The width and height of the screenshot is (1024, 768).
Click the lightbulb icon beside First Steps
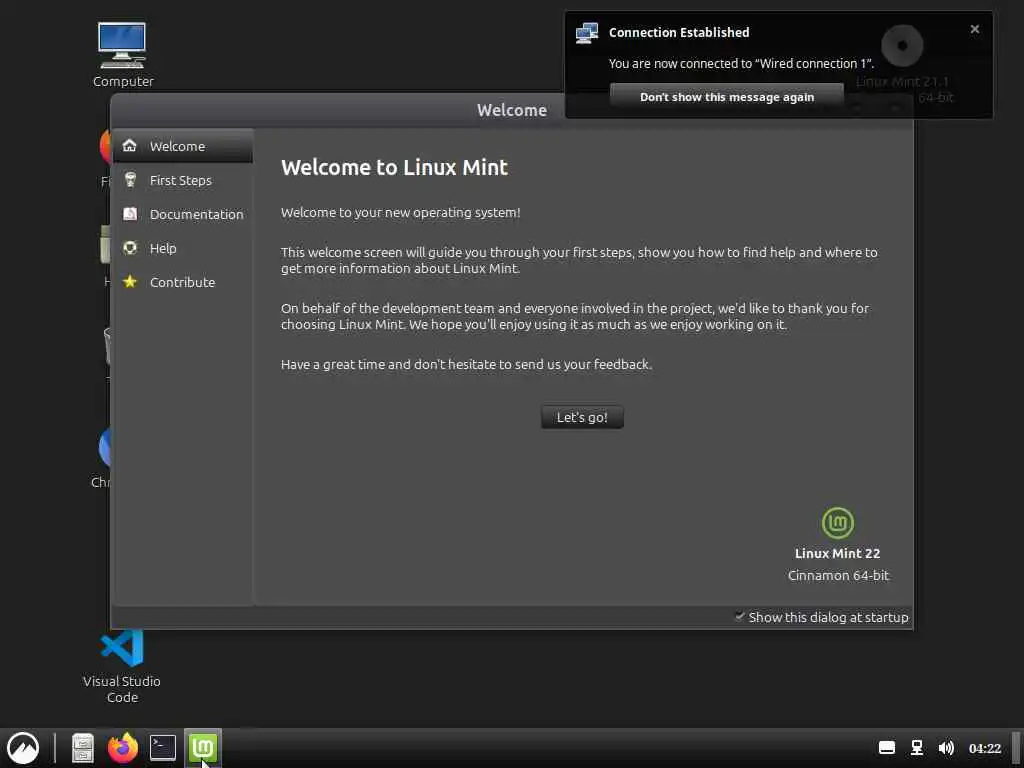click(x=130, y=180)
